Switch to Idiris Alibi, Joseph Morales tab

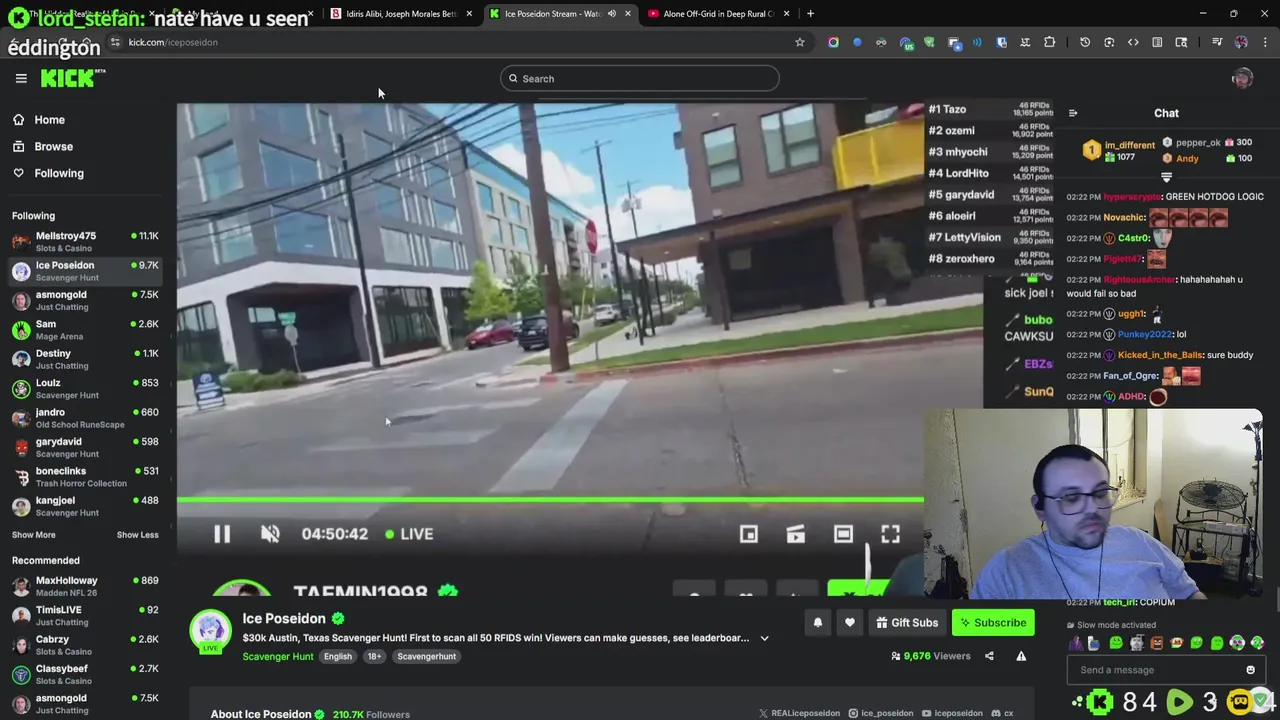tap(400, 14)
